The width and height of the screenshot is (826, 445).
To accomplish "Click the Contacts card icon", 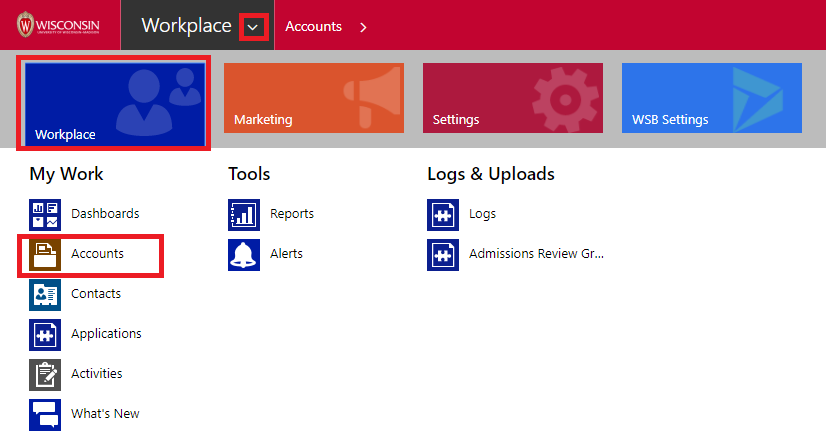I will click(x=45, y=294).
